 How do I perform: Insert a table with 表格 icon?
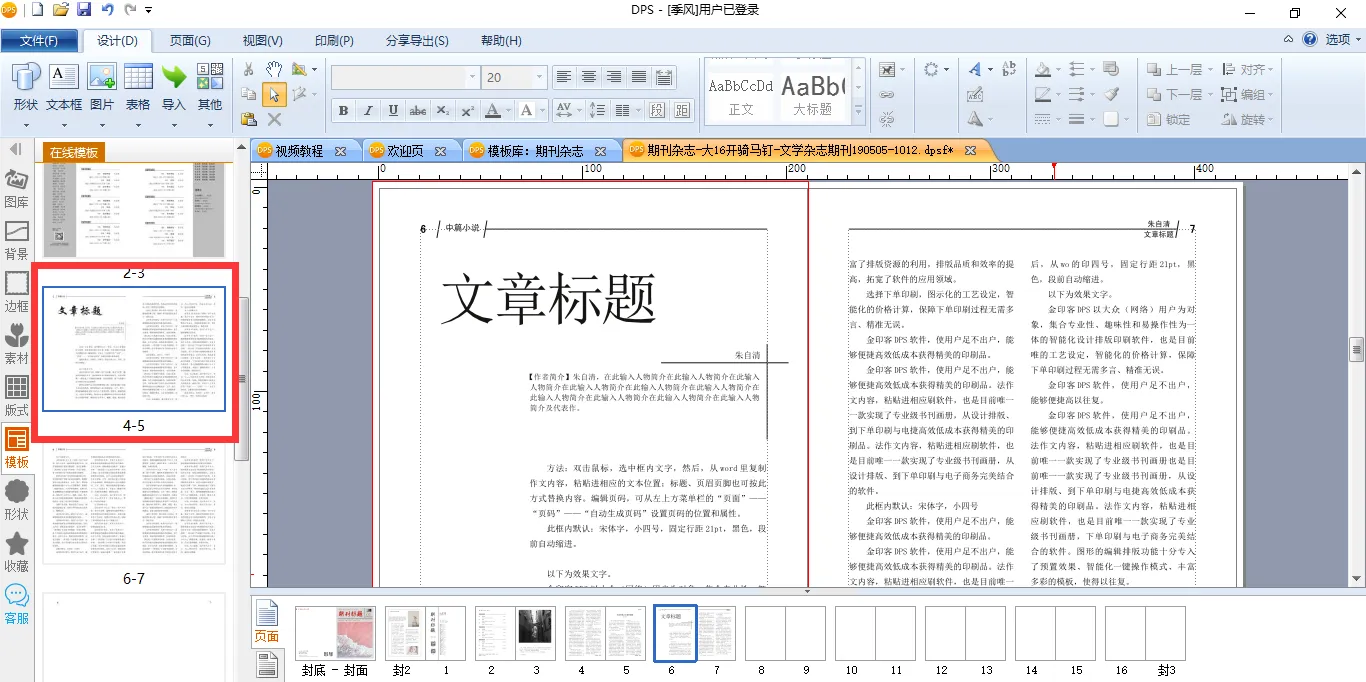(138, 85)
